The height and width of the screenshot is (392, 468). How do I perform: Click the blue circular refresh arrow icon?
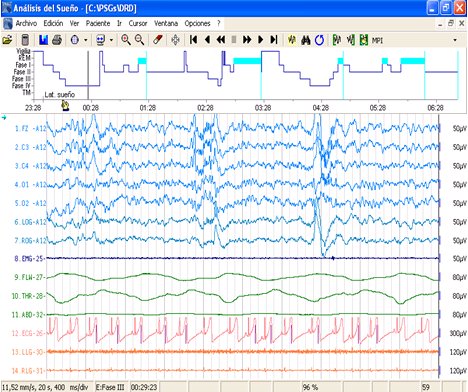coord(319,40)
